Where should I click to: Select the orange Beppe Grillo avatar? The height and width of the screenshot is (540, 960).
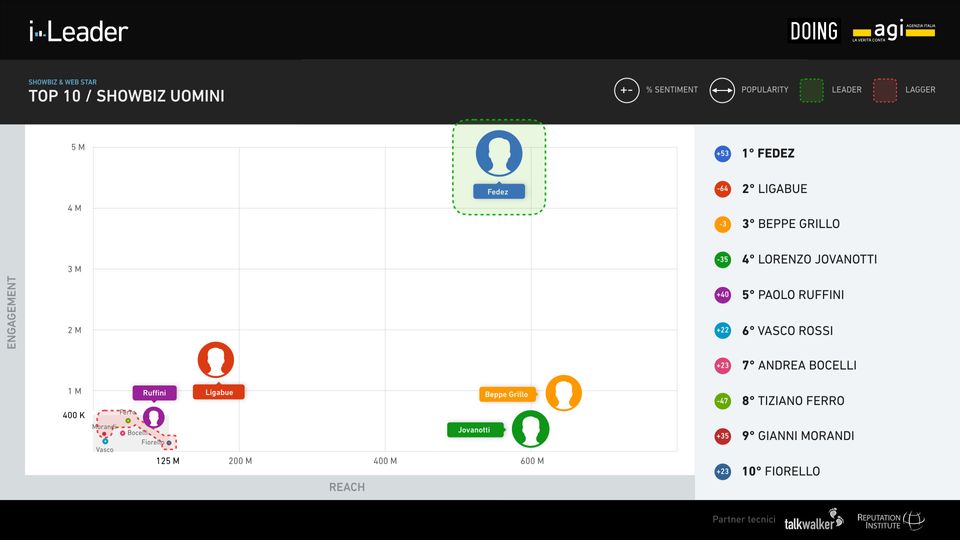pos(564,393)
